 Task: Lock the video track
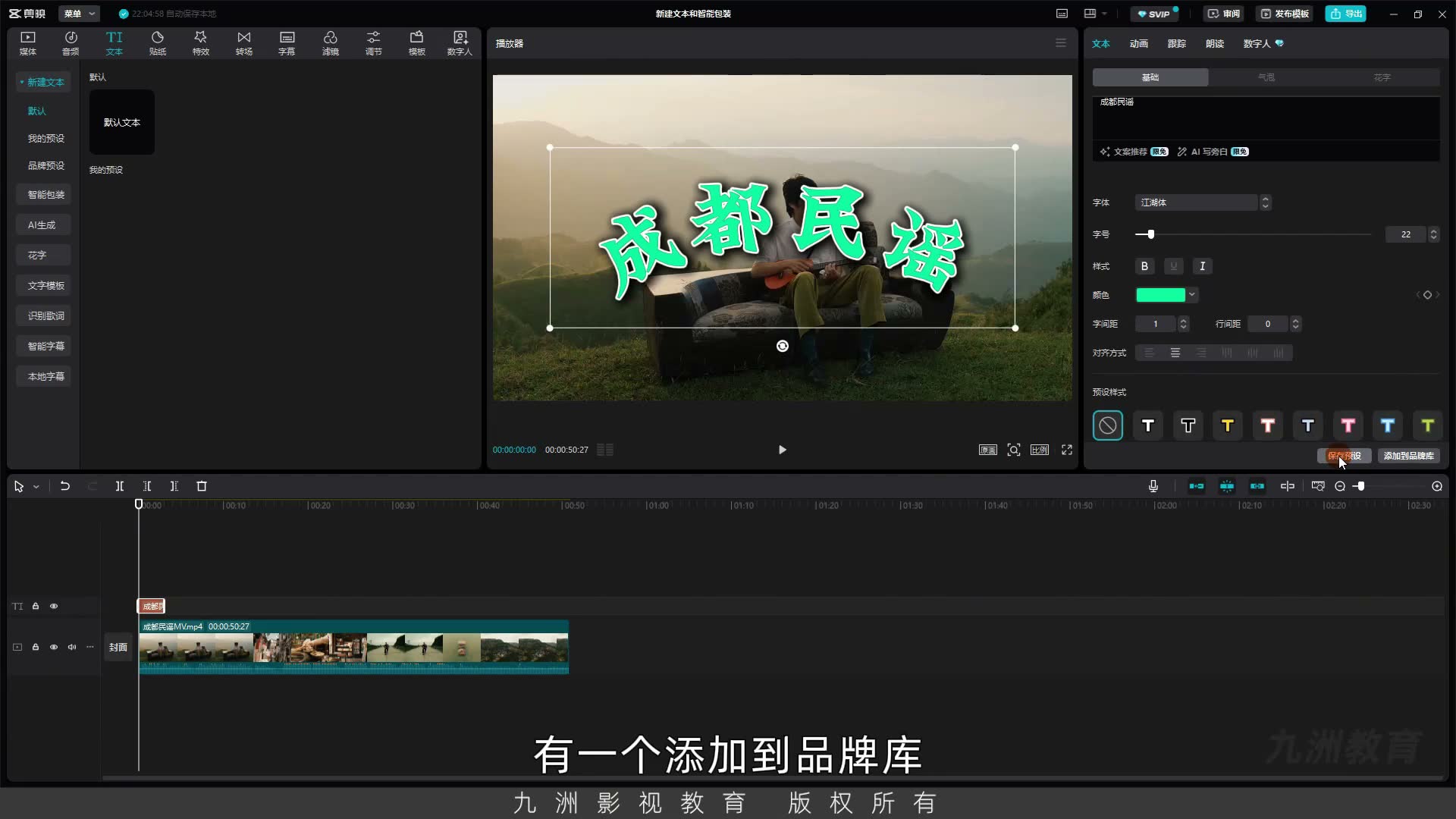(36, 647)
